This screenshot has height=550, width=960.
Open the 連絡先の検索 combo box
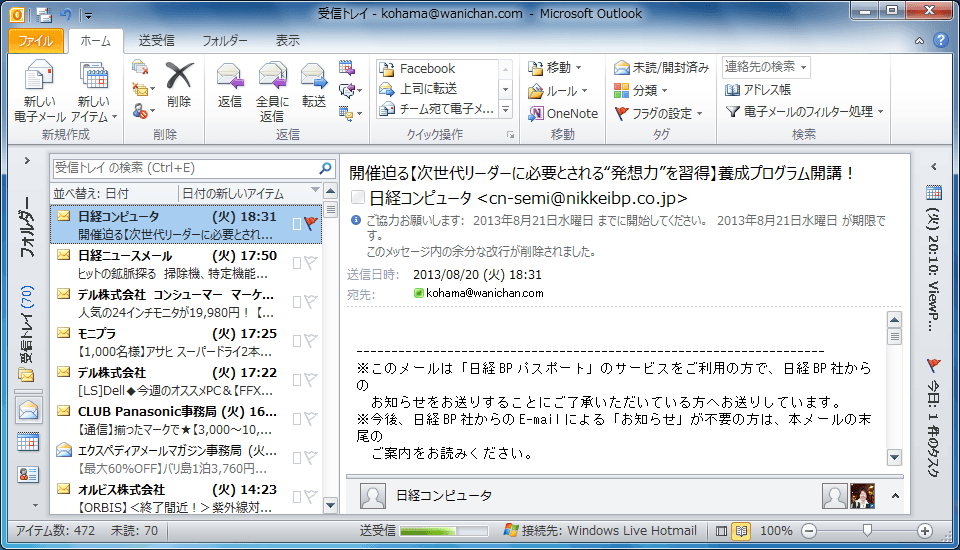point(766,67)
